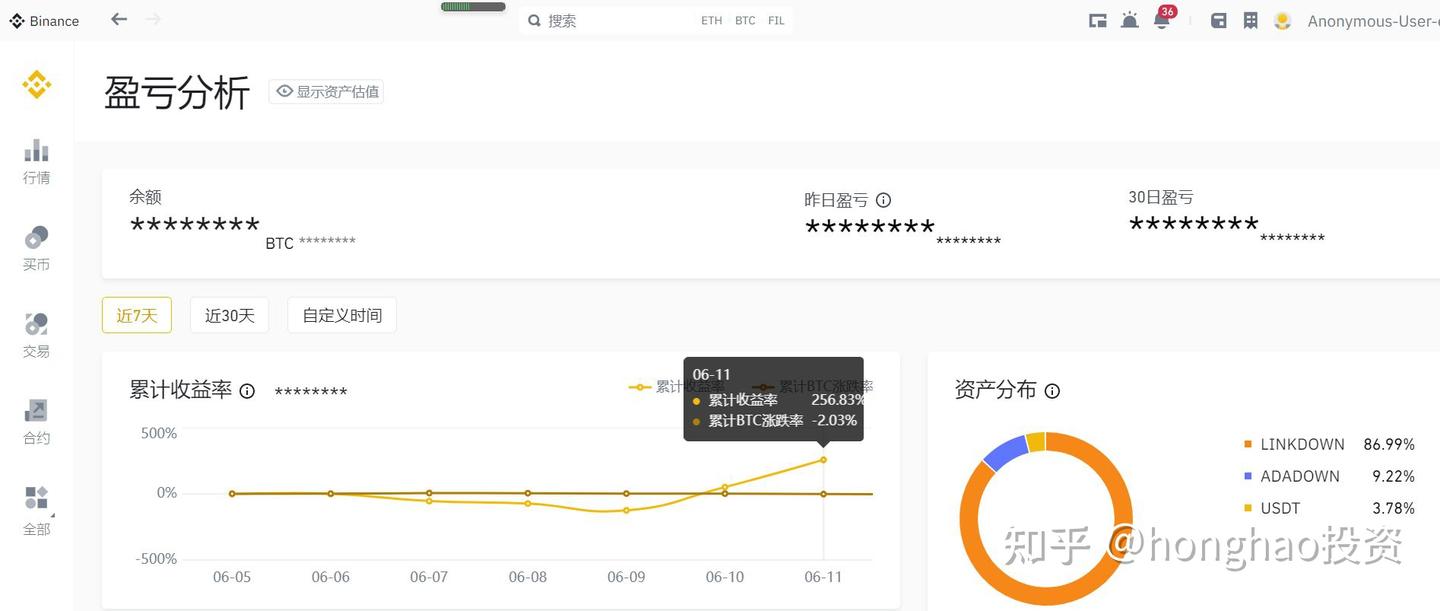The image size is (1440, 611).
Task: Open 自定义时间 custom date range picker
Action: tap(342, 315)
